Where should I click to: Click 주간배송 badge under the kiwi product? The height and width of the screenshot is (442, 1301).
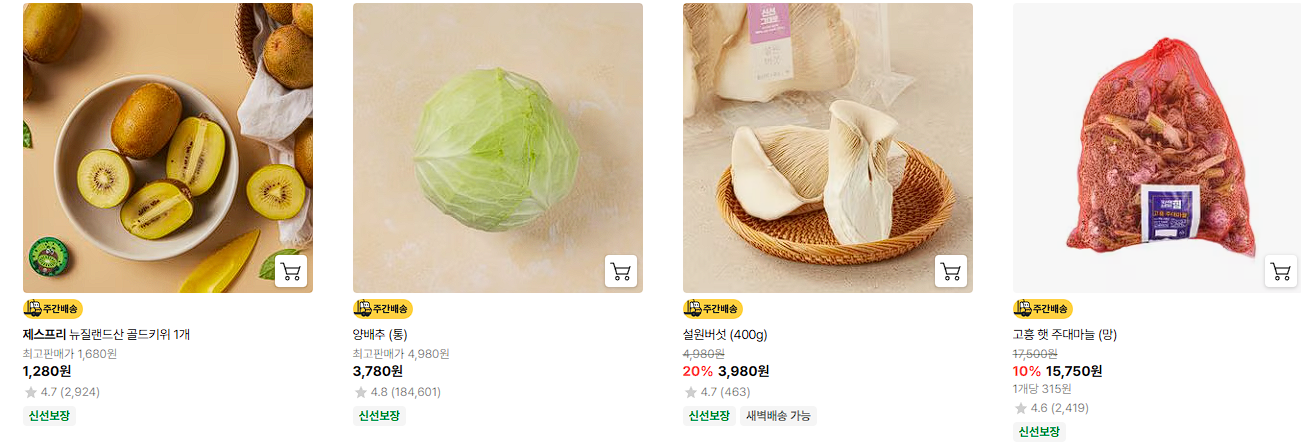(53, 309)
